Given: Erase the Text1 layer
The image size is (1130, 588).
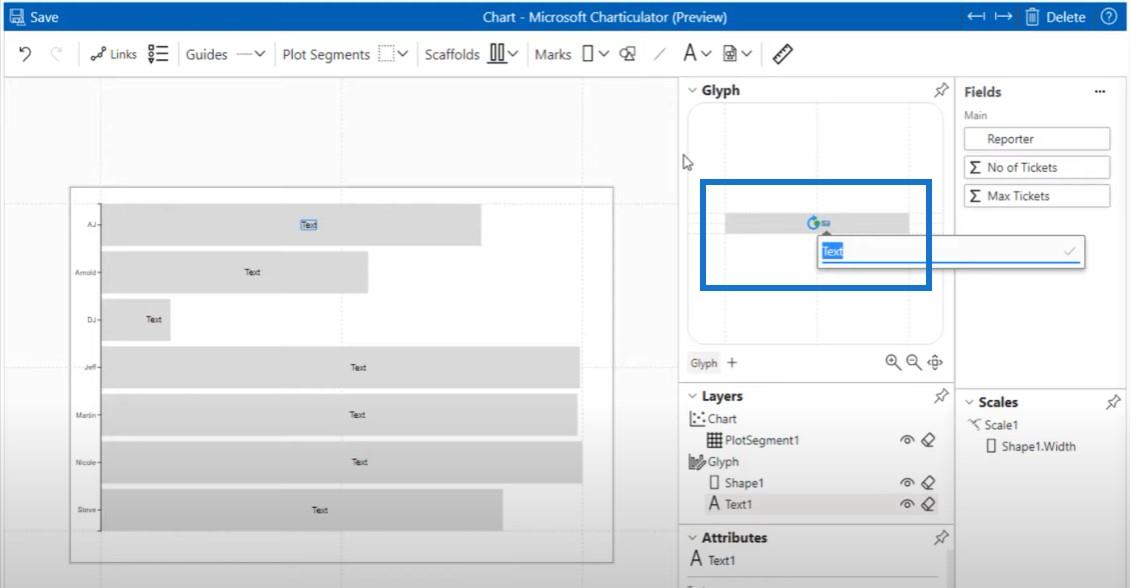Looking at the screenshot, I should coord(928,504).
